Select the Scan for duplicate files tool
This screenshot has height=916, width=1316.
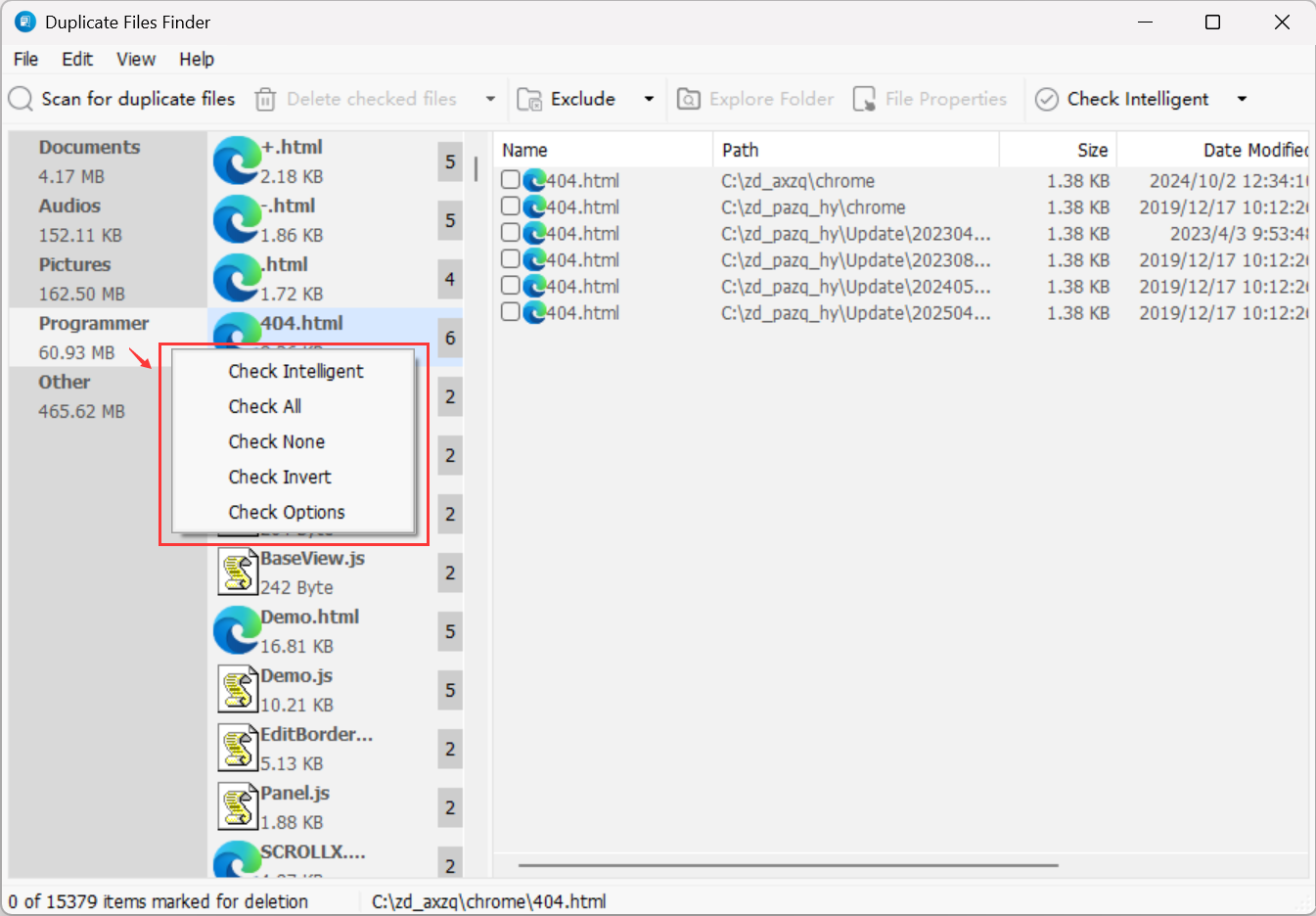point(121,99)
